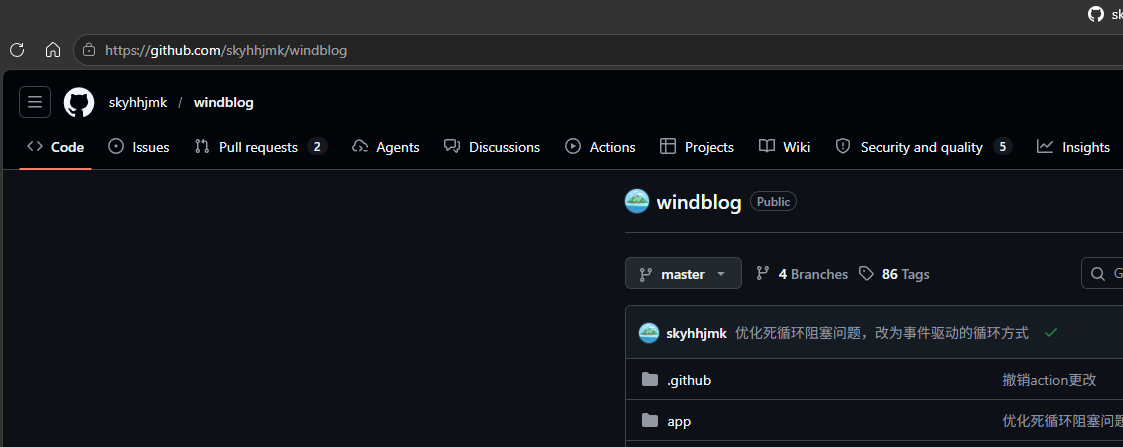View the 86 Tags link

(894, 274)
